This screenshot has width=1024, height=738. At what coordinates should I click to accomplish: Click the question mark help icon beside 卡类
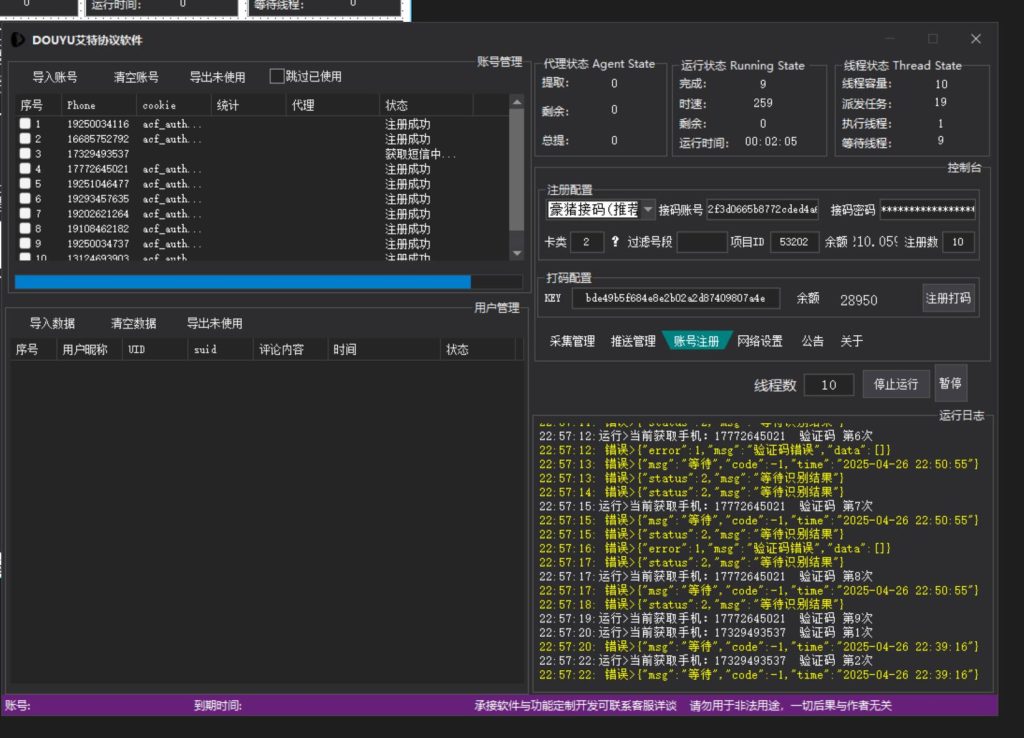tap(615, 242)
